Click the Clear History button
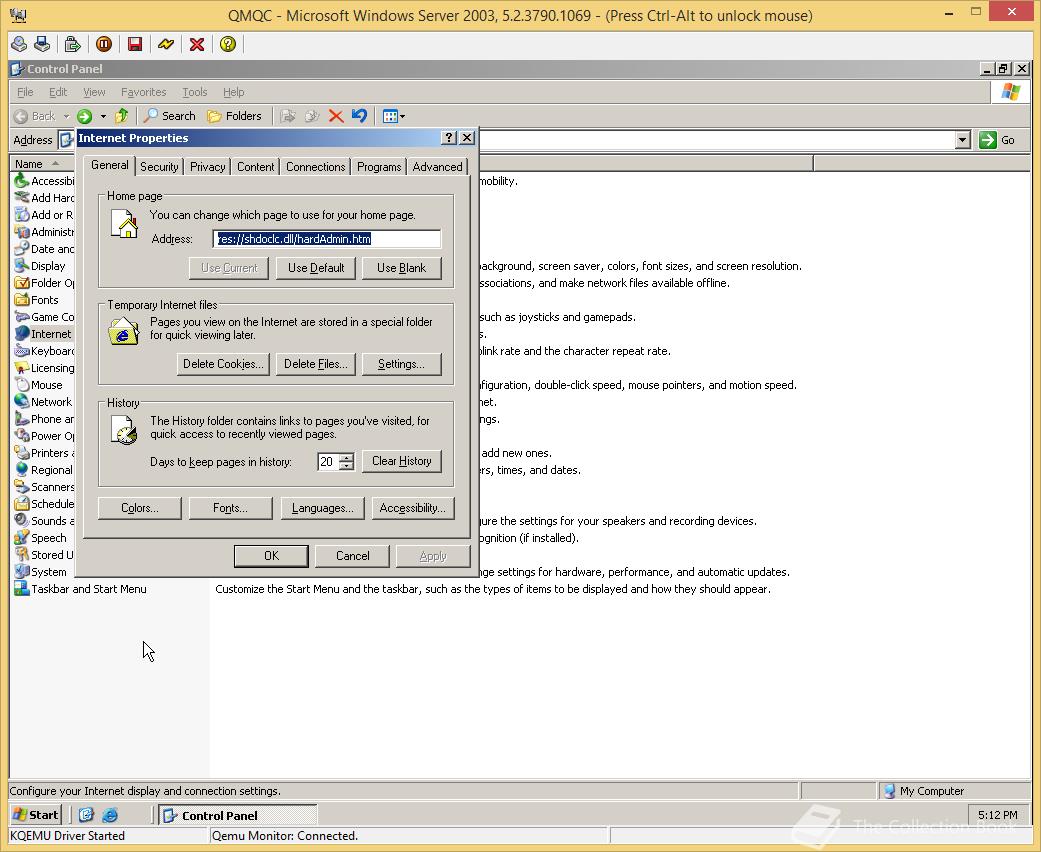The height and width of the screenshot is (852, 1041). click(402, 461)
